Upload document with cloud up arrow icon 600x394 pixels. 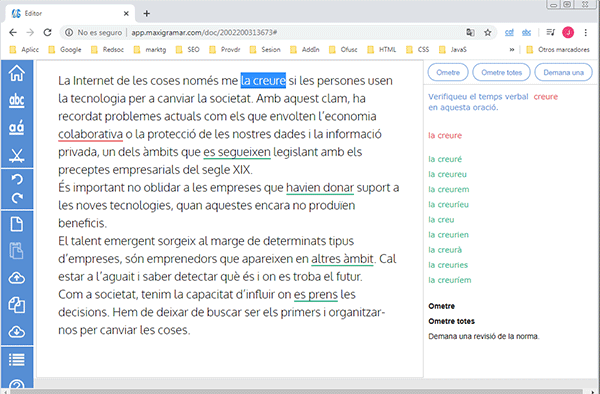click(x=16, y=278)
